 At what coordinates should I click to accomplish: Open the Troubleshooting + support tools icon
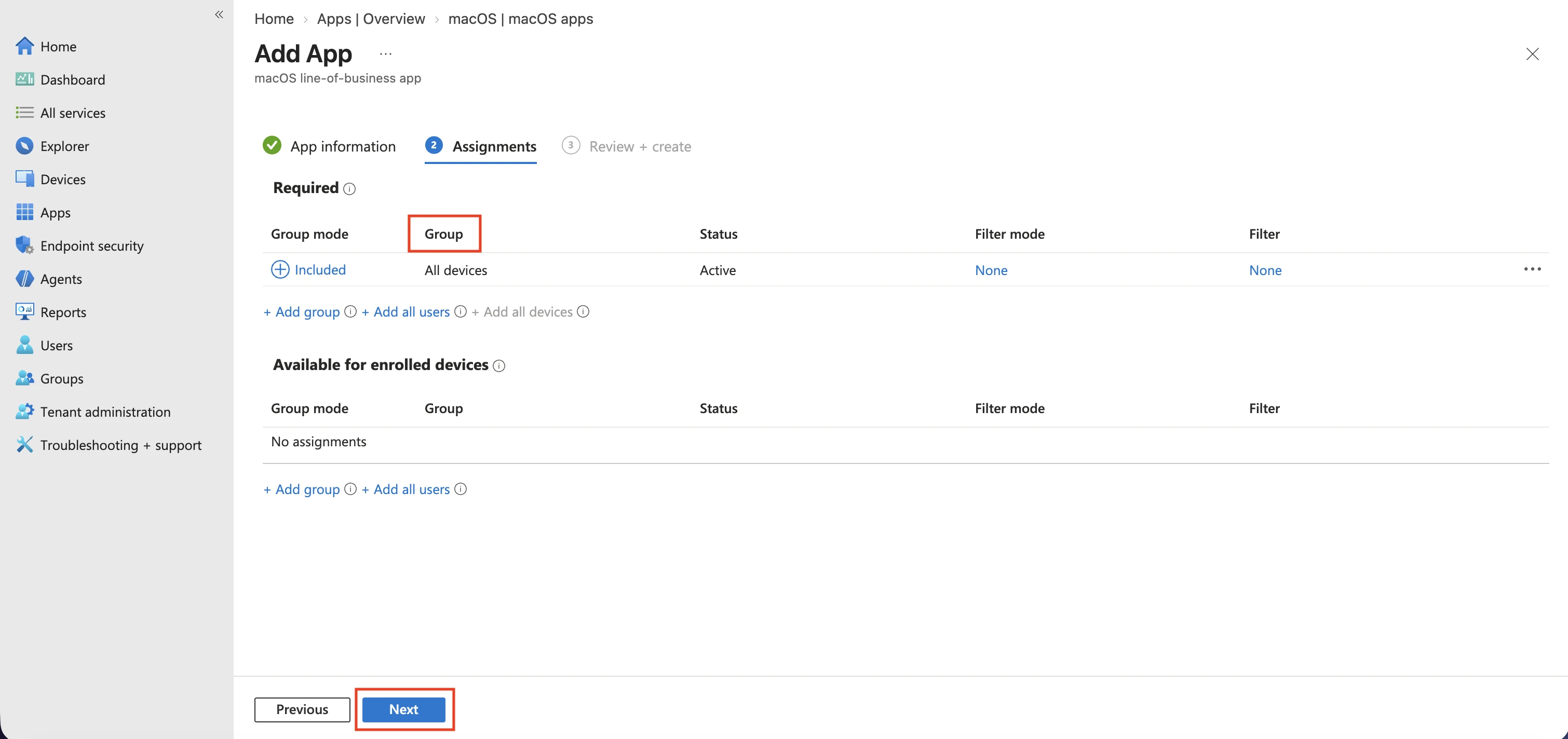24,445
